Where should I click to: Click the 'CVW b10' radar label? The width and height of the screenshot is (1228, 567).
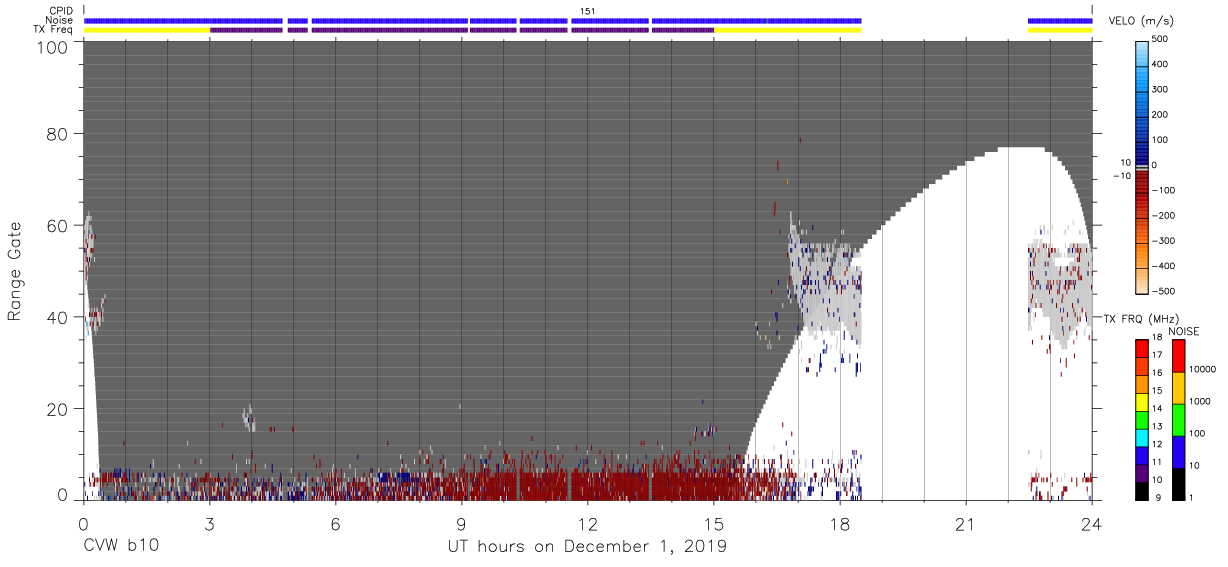pyautogui.click(x=120, y=546)
